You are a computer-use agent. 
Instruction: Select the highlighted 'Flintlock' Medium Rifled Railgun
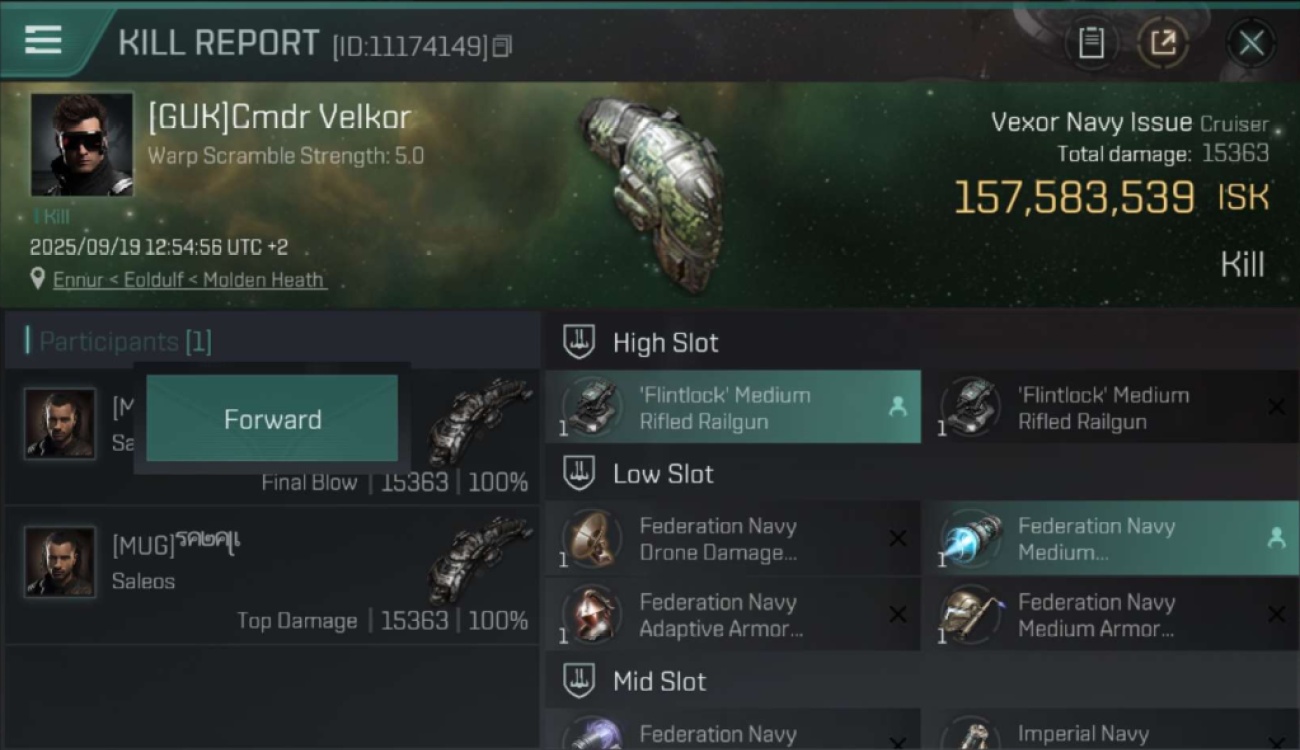(732, 408)
